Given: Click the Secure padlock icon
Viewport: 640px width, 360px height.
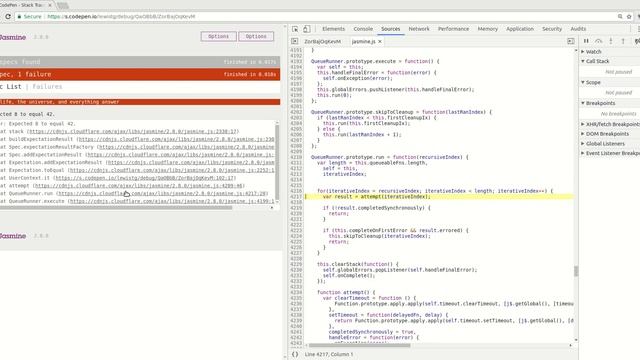Looking at the screenshot, I should [19, 16].
